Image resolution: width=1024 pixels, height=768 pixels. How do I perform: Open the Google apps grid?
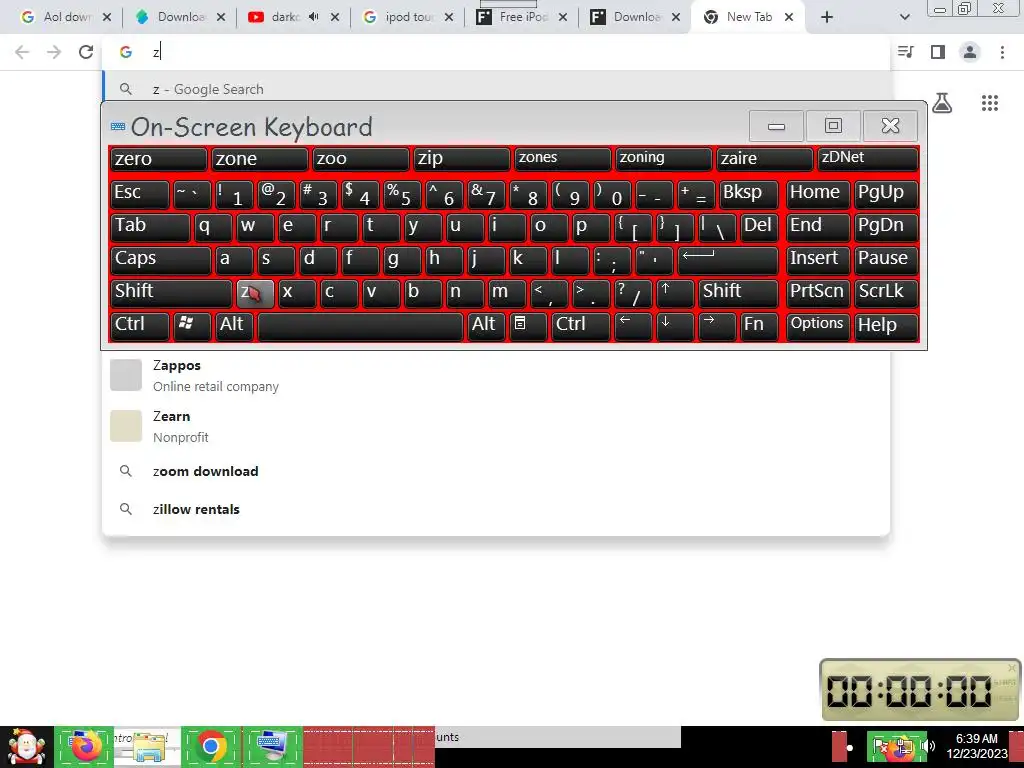(989, 103)
